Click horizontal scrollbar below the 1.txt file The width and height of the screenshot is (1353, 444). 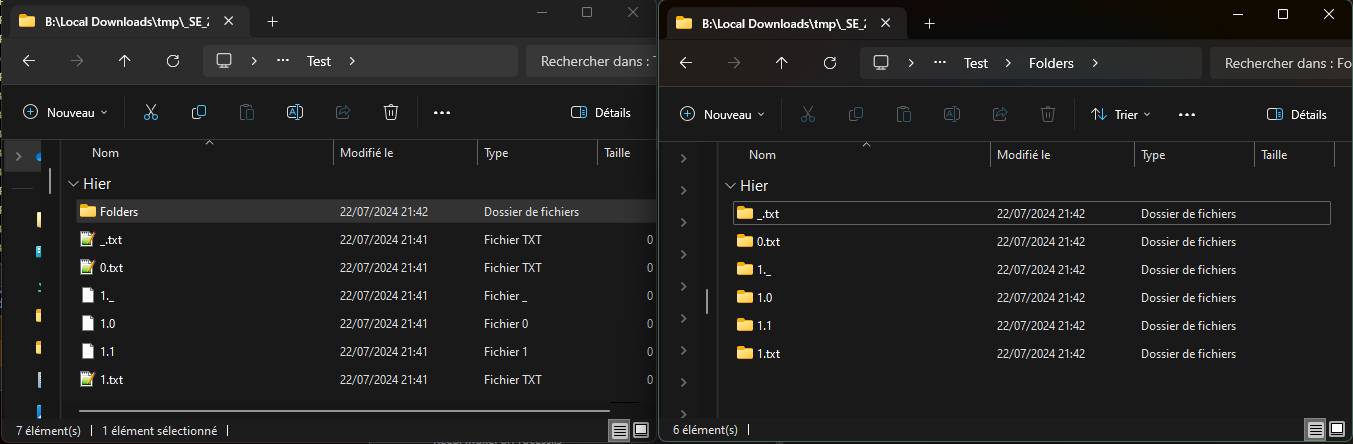(343, 410)
